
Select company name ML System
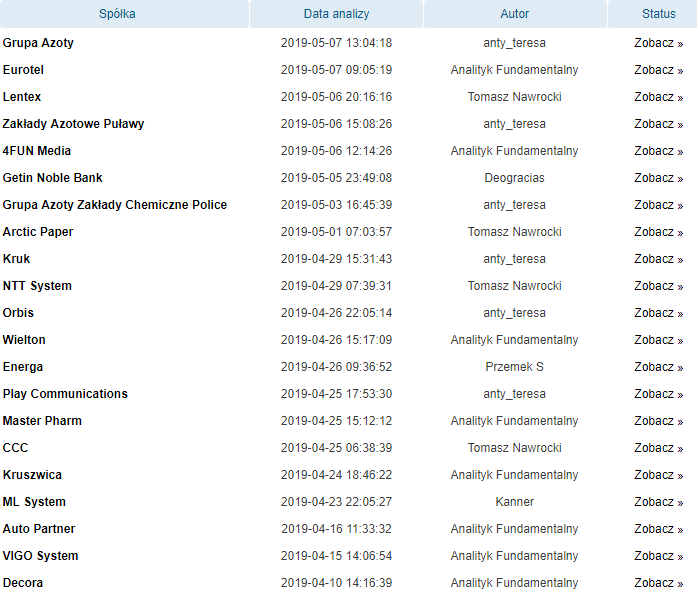point(34,502)
